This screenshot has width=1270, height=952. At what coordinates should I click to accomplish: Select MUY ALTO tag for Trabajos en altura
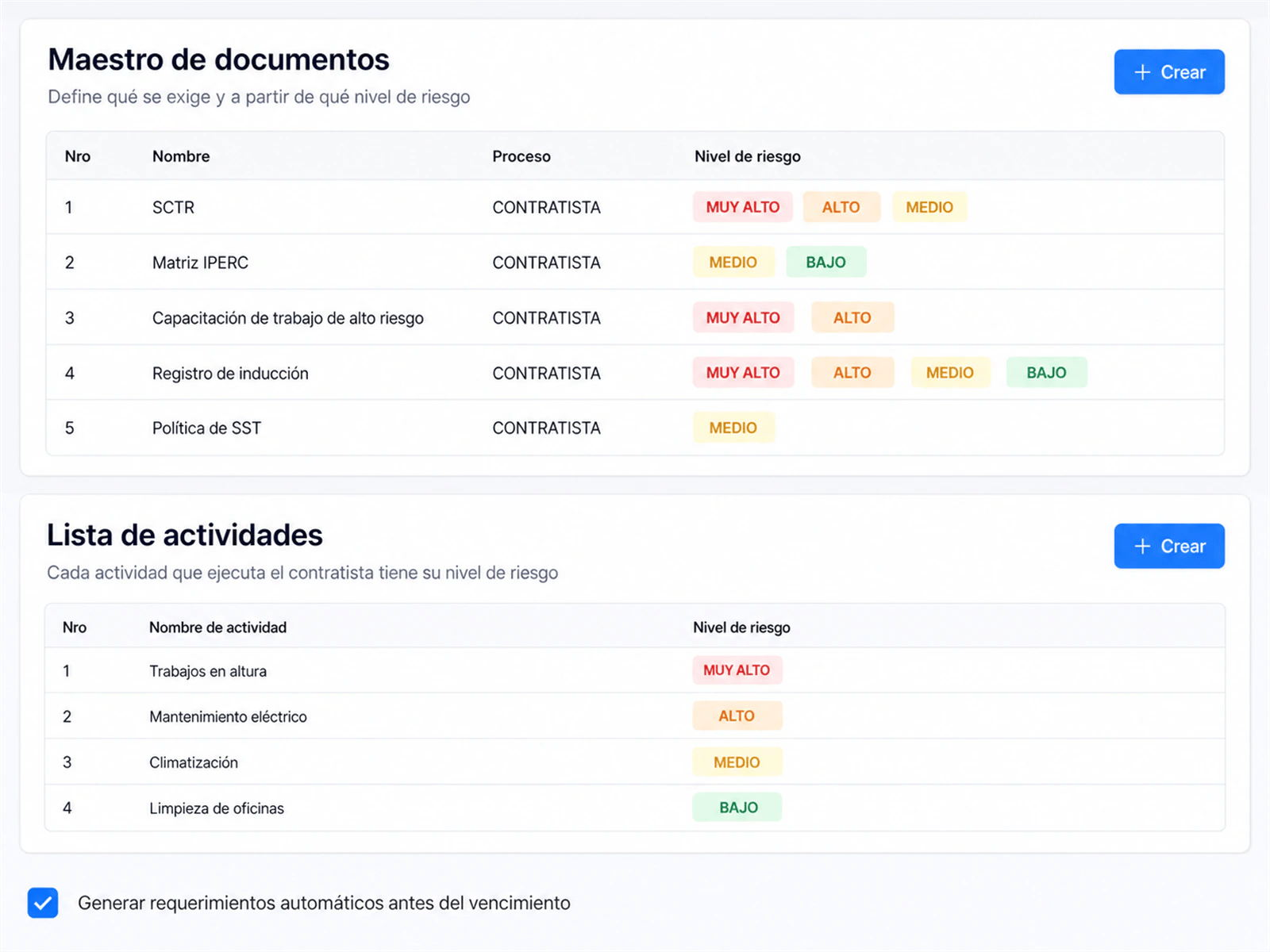point(737,670)
